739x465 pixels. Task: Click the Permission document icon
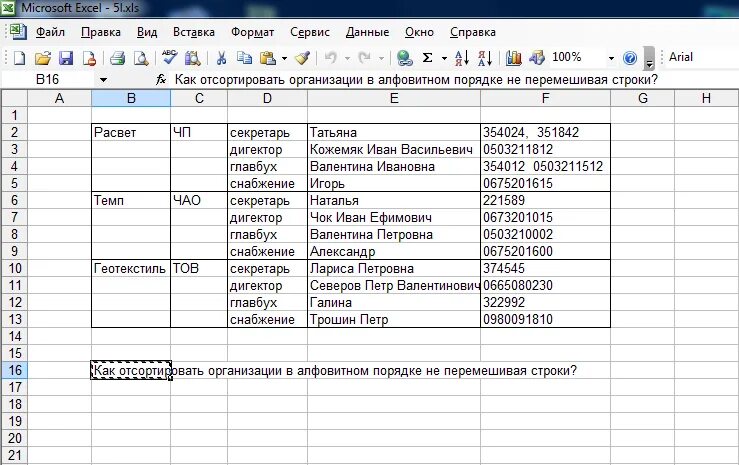89,58
